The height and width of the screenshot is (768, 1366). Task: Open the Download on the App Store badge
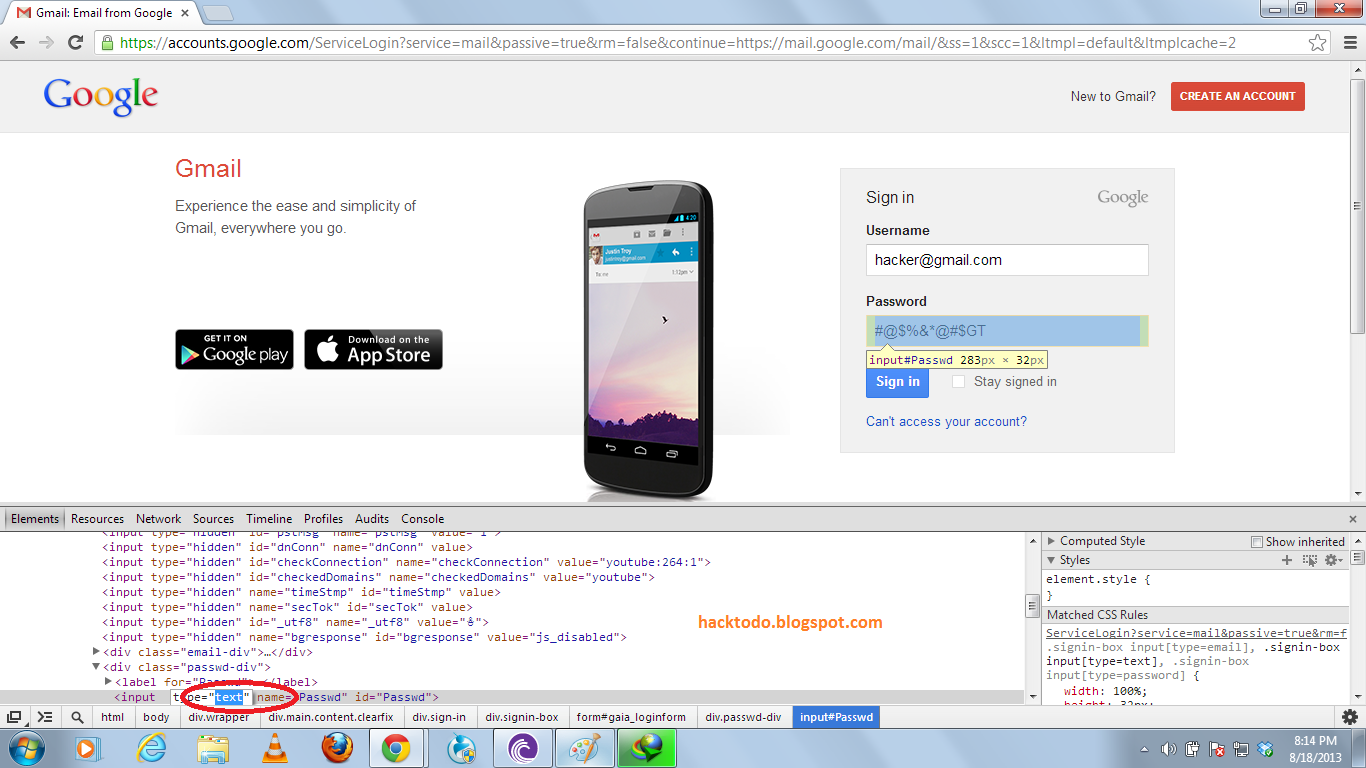[373, 349]
